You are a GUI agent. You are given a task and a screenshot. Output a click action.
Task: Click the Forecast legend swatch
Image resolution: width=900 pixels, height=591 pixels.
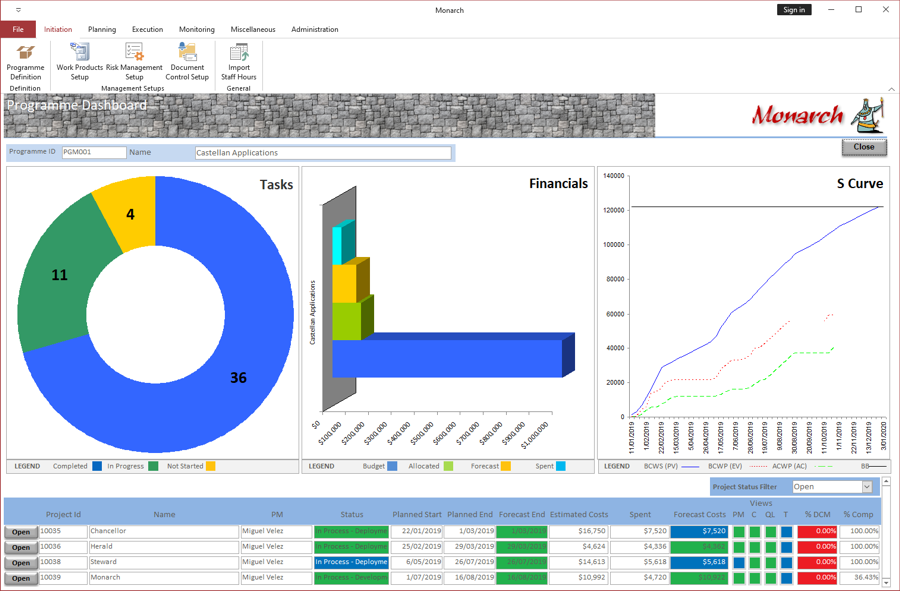[x=506, y=466]
